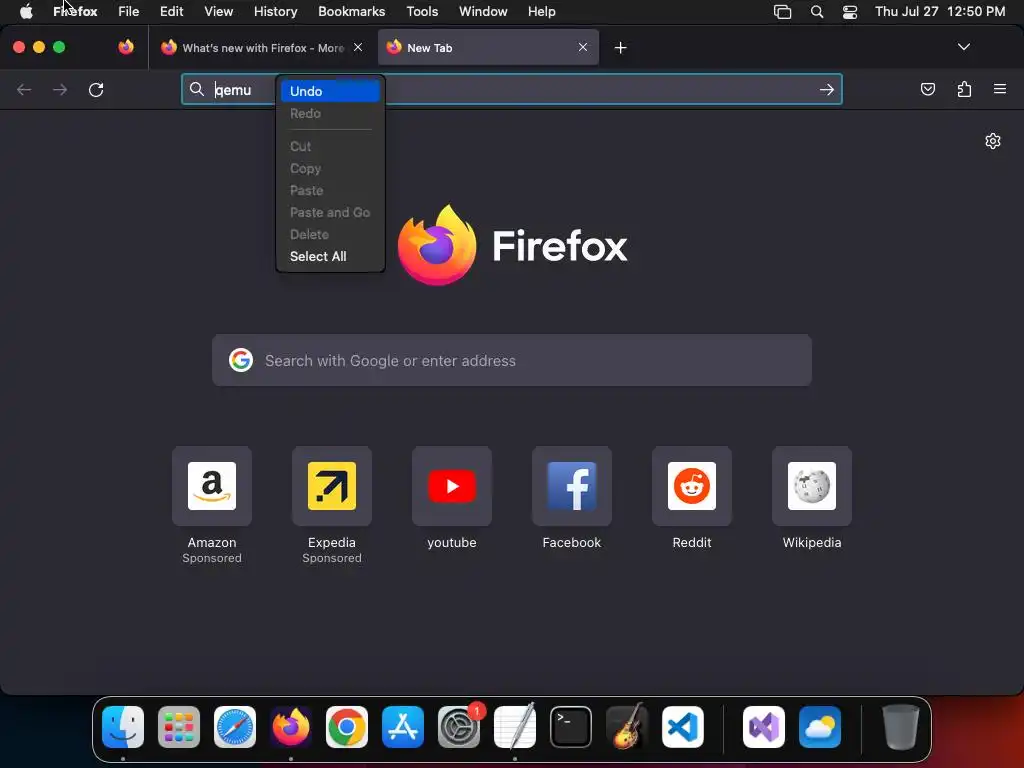Click the Search with Google input field

click(x=512, y=360)
